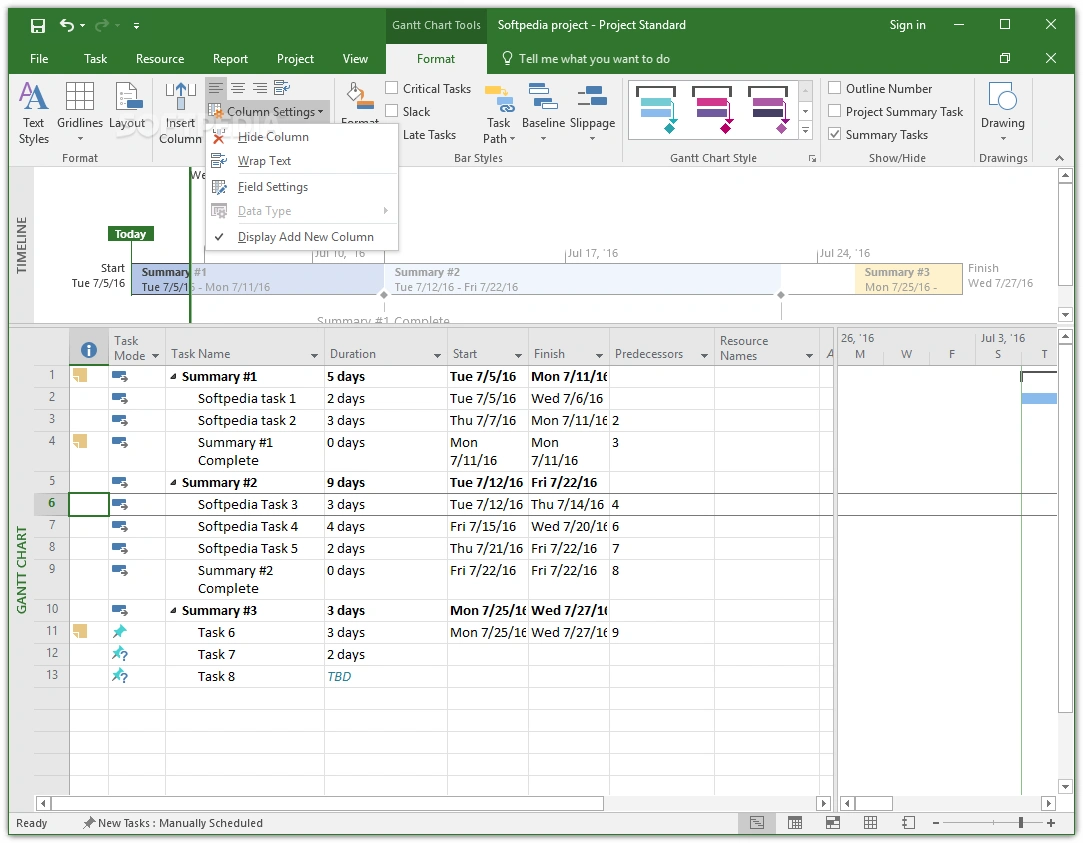1083x843 pixels.
Task: Click the Indicators info column icon
Action: tap(89, 350)
